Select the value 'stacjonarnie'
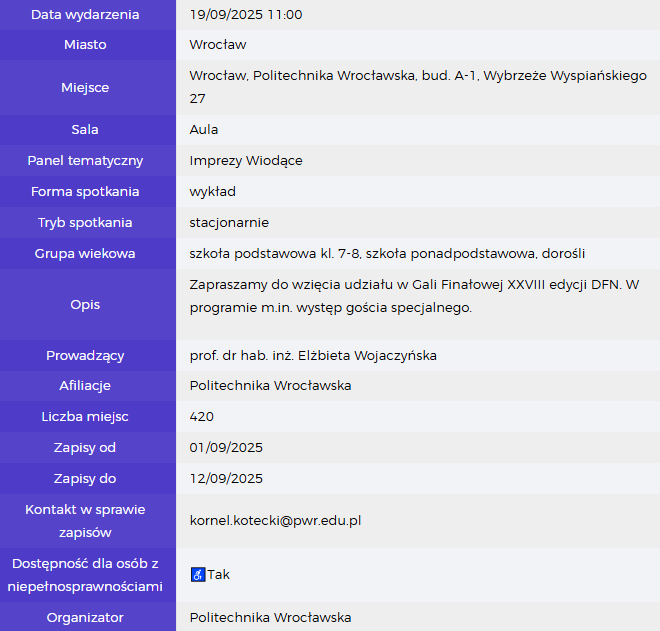The image size is (660, 631). coord(229,223)
